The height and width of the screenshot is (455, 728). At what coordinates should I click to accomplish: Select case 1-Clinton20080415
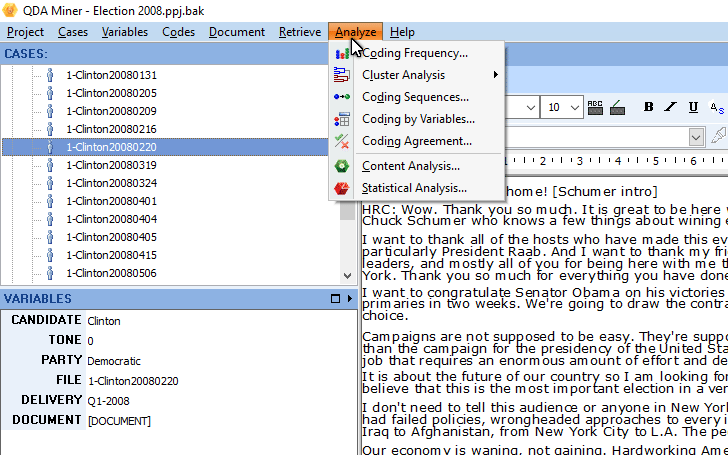point(111,255)
